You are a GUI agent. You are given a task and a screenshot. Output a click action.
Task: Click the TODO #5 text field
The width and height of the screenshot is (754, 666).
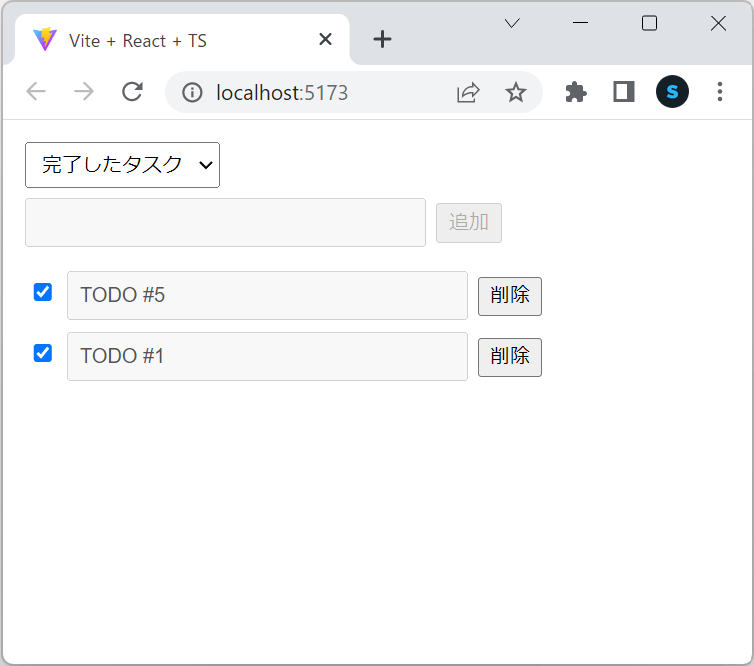pos(267,295)
